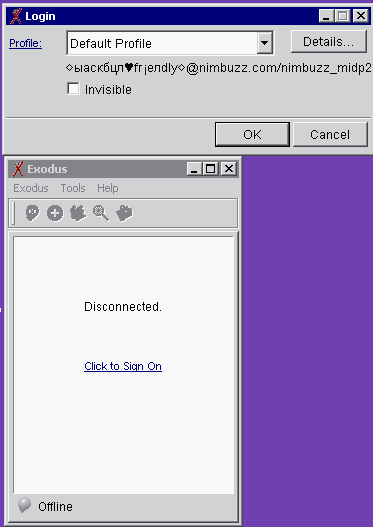Toggle the Invisible checkbox

point(73,89)
